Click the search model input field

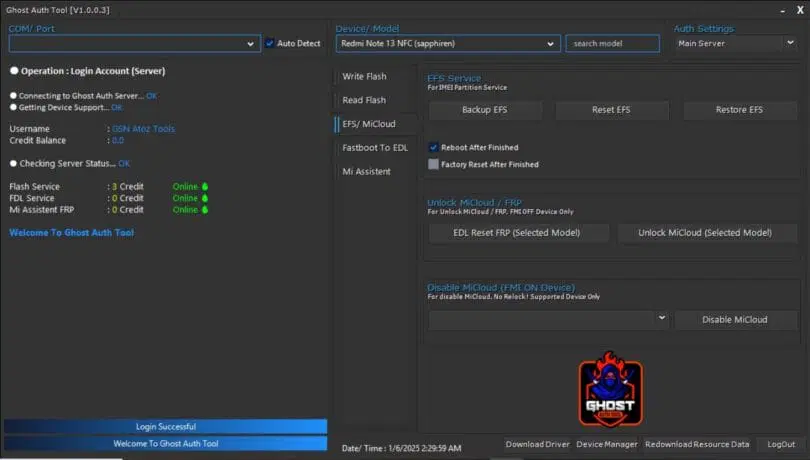point(612,44)
